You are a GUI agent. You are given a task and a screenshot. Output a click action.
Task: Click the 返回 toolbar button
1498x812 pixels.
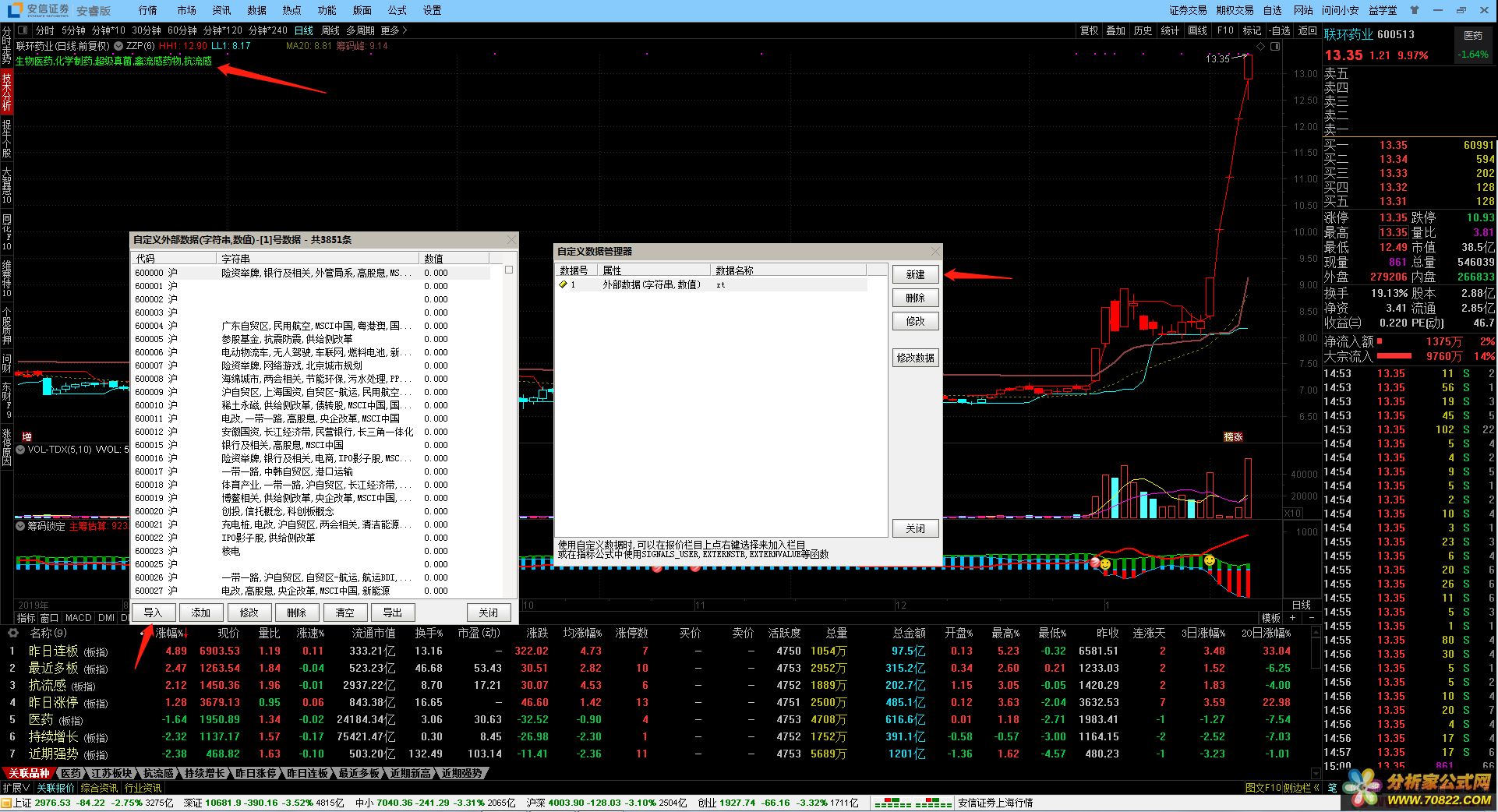coord(1307,30)
